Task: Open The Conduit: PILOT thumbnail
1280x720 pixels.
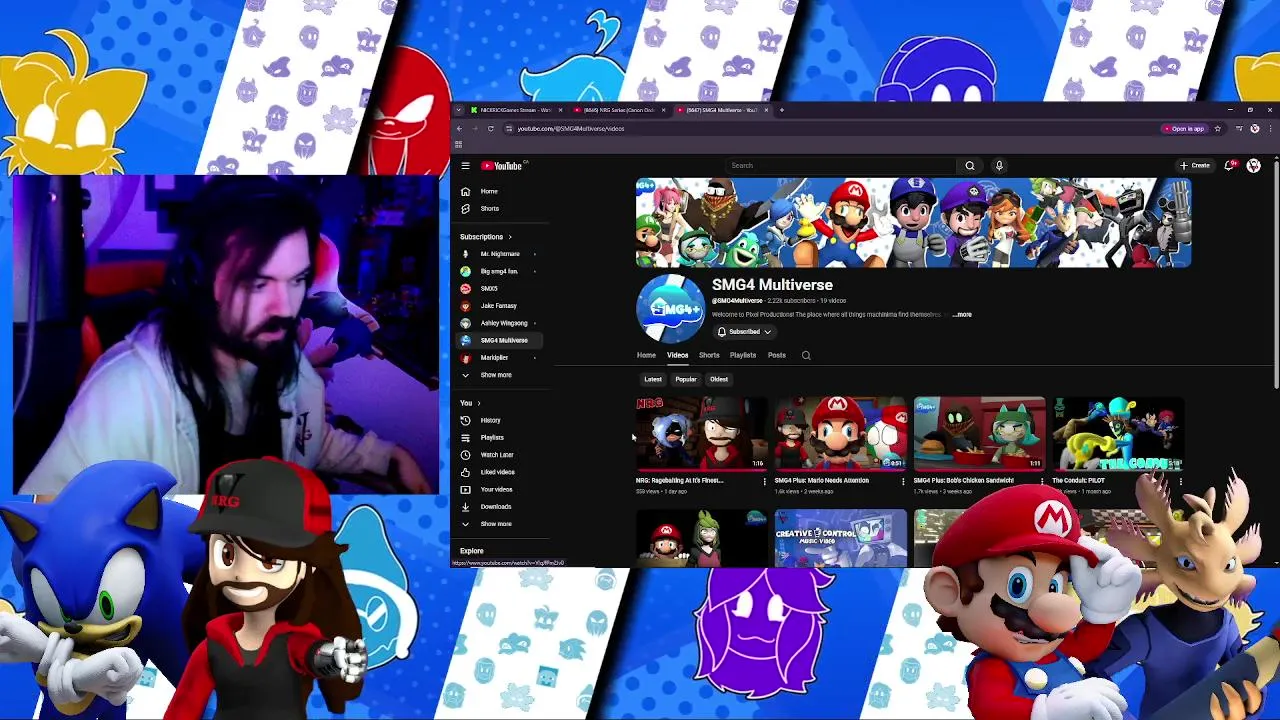Action: click(1118, 433)
